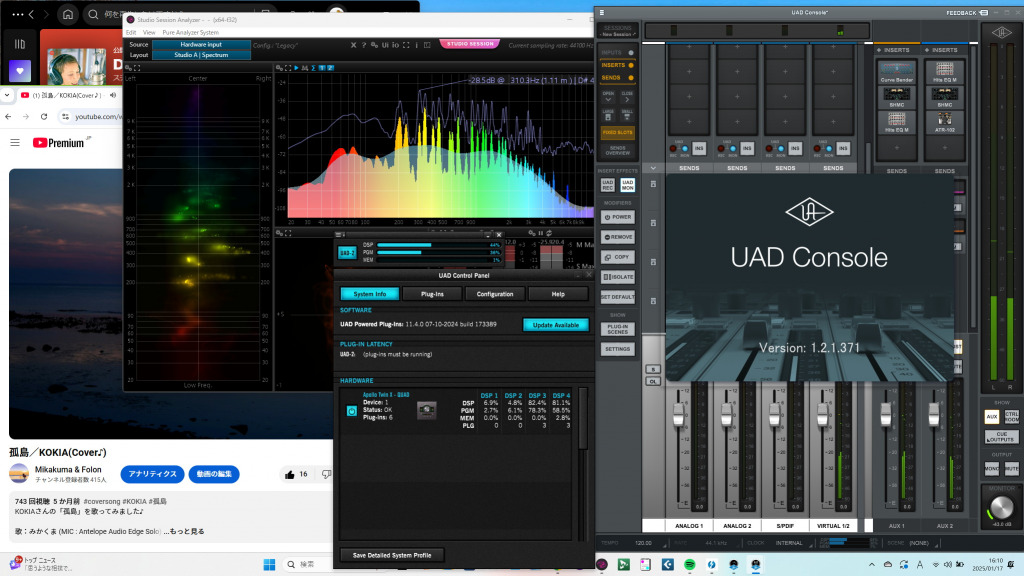The height and width of the screenshot is (576, 1024).
Task: Open Spotify from the taskbar
Action: tap(689, 565)
